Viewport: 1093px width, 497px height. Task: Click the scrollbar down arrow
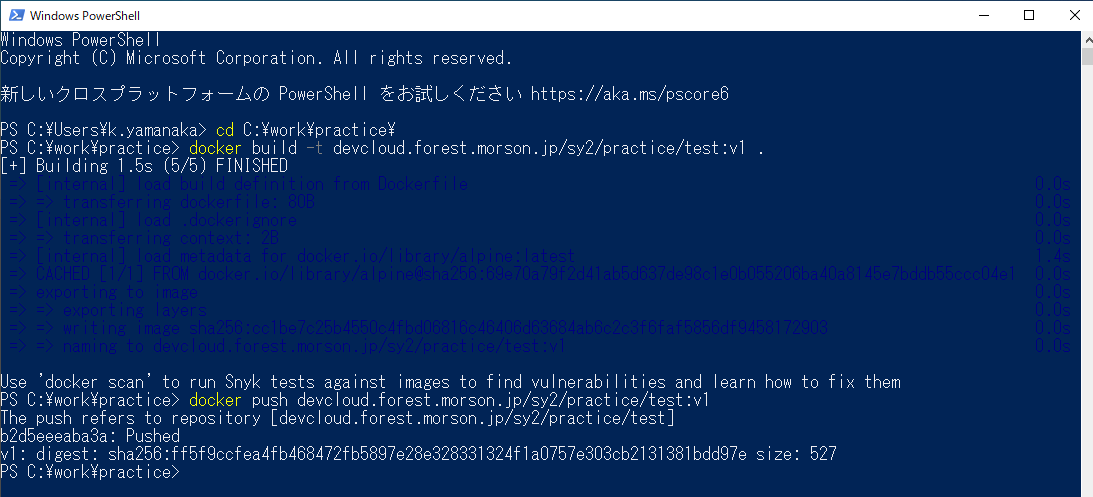point(1085,489)
